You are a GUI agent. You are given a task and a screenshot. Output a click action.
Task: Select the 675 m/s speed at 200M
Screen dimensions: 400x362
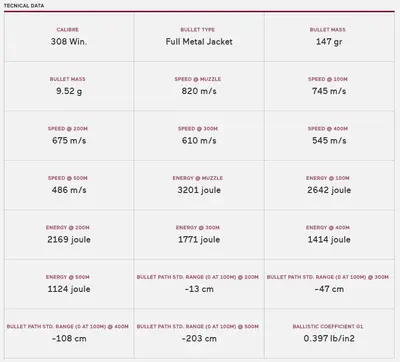coord(69,140)
